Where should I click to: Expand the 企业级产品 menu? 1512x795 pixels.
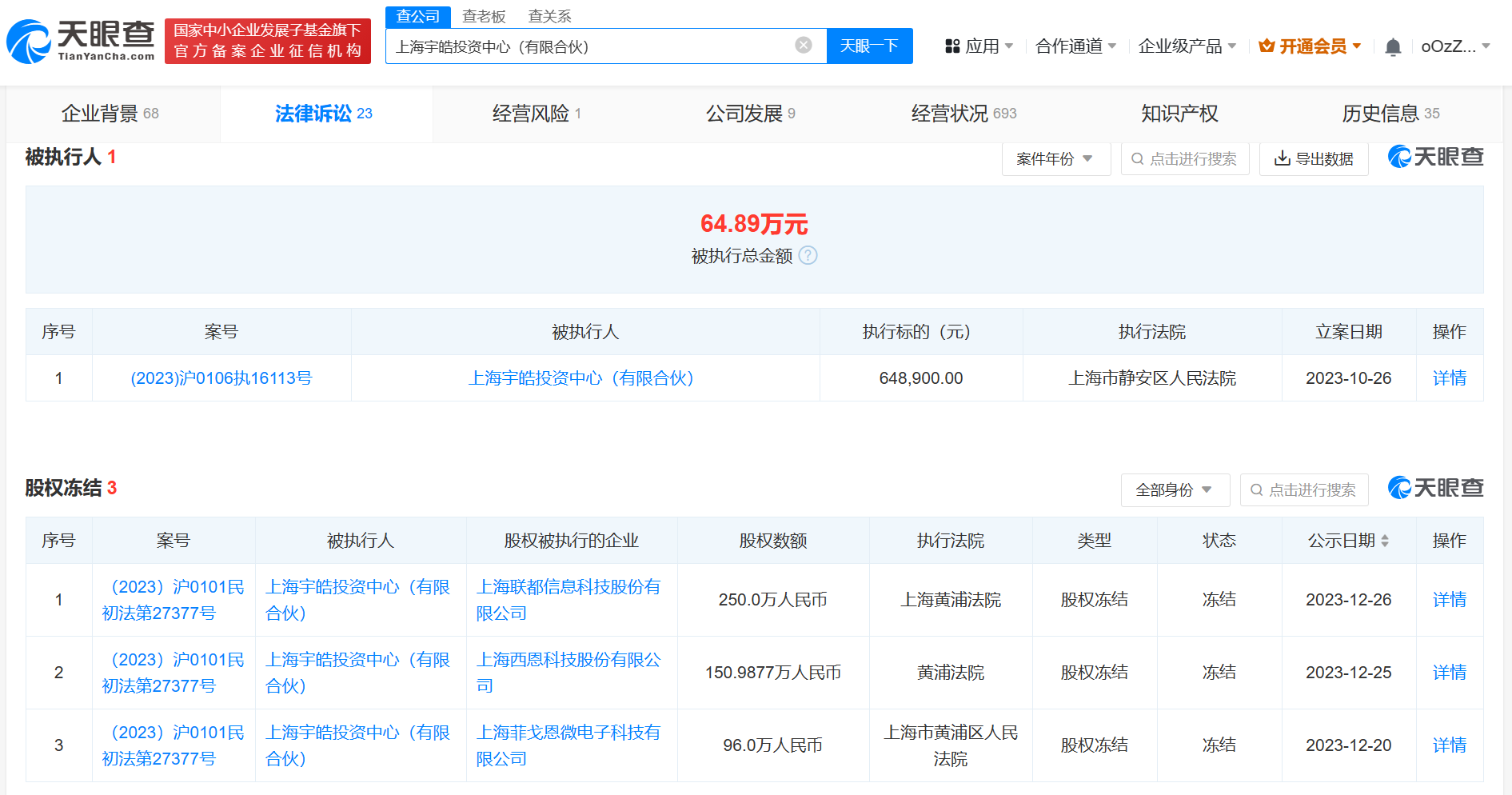1187,46
